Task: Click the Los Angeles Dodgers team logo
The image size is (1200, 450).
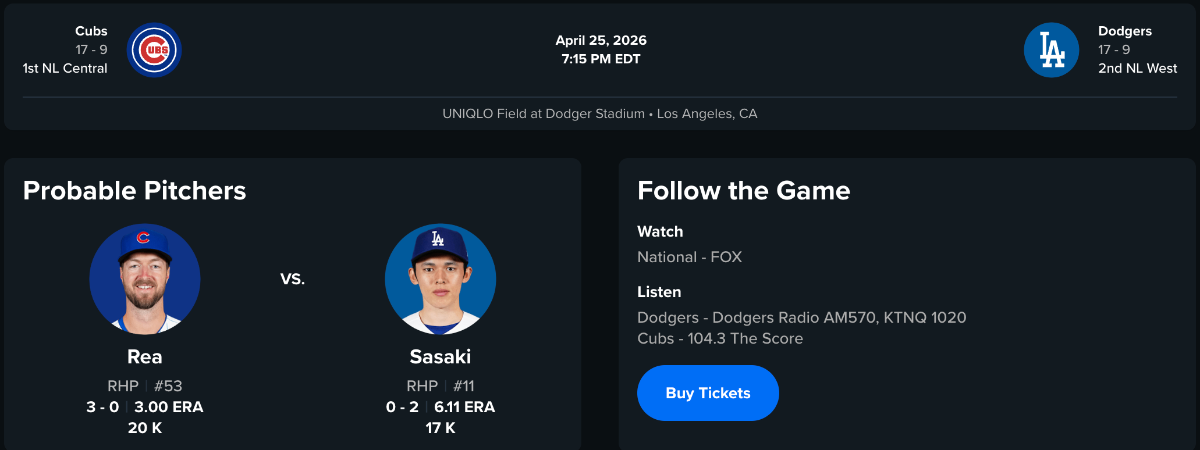Action: [1051, 50]
